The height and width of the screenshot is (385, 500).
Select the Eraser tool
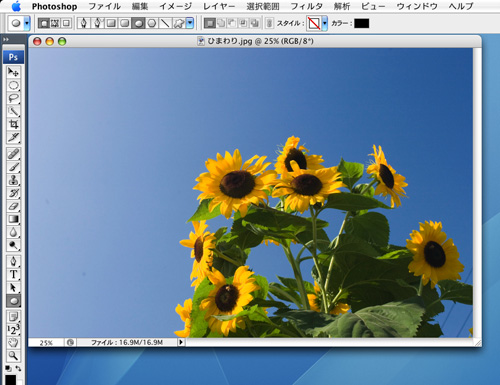13,206
